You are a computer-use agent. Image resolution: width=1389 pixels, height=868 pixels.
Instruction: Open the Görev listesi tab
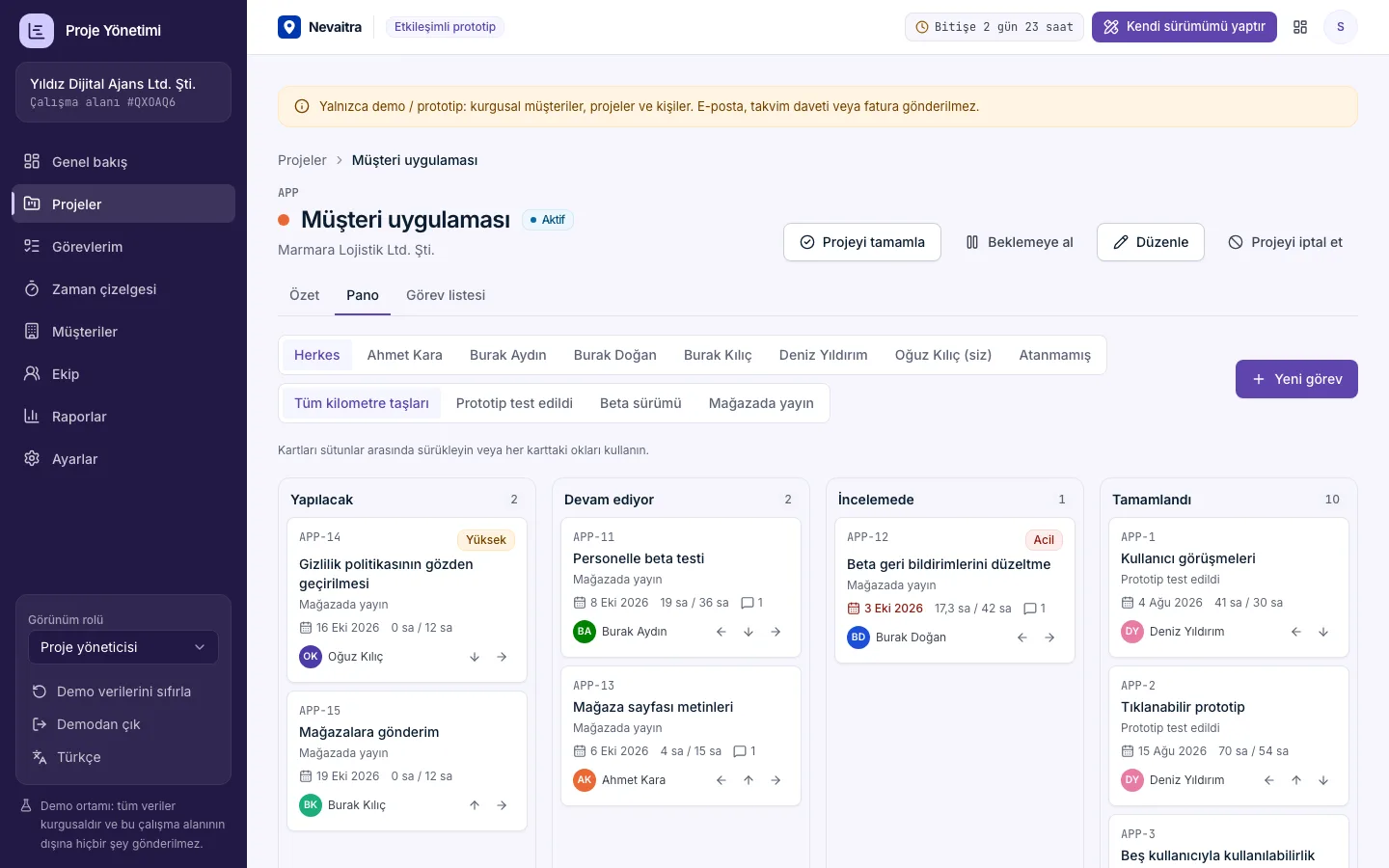click(446, 295)
